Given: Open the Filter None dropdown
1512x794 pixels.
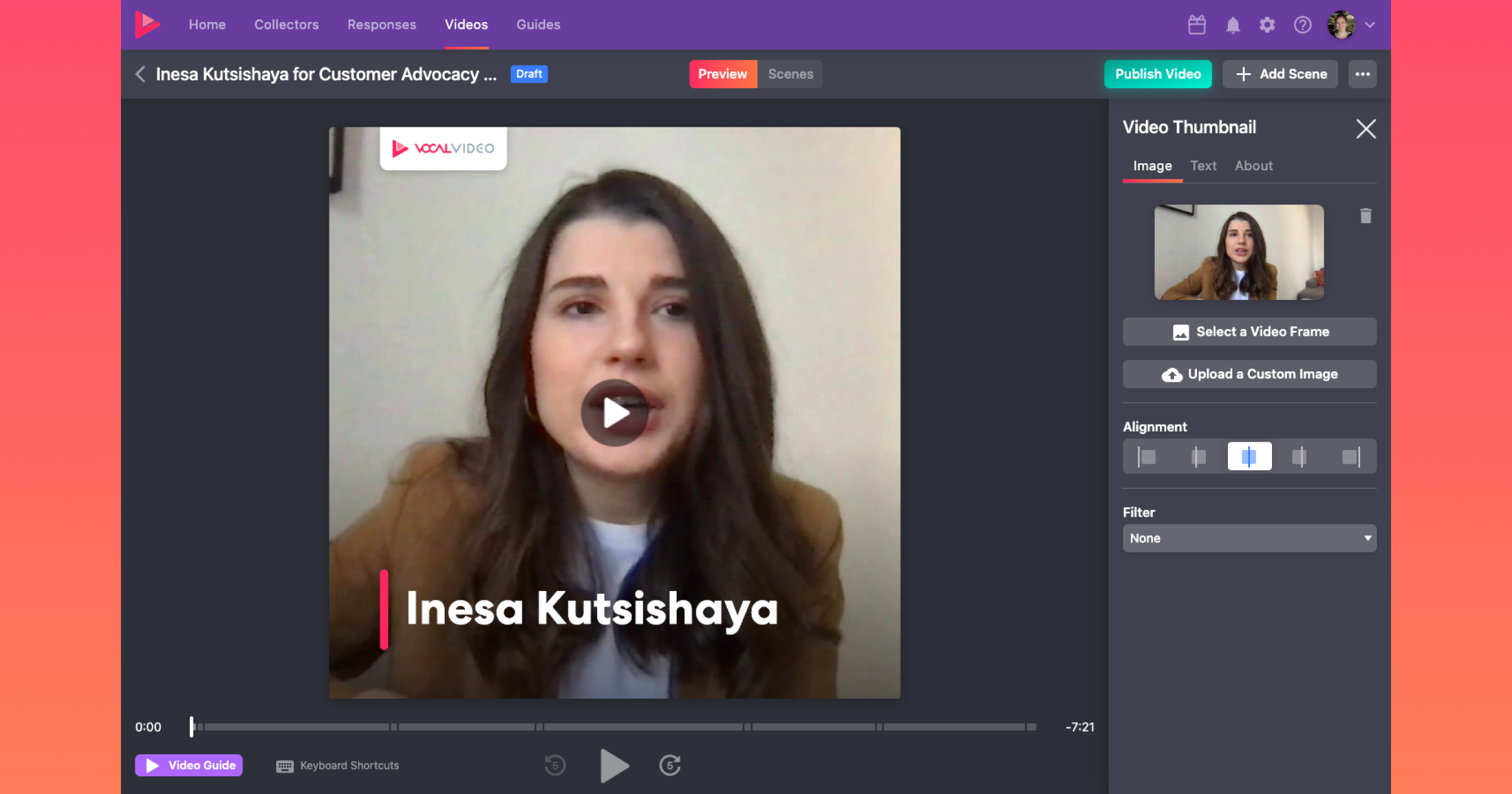Looking at the screenshot, I should click(1249, 538).
